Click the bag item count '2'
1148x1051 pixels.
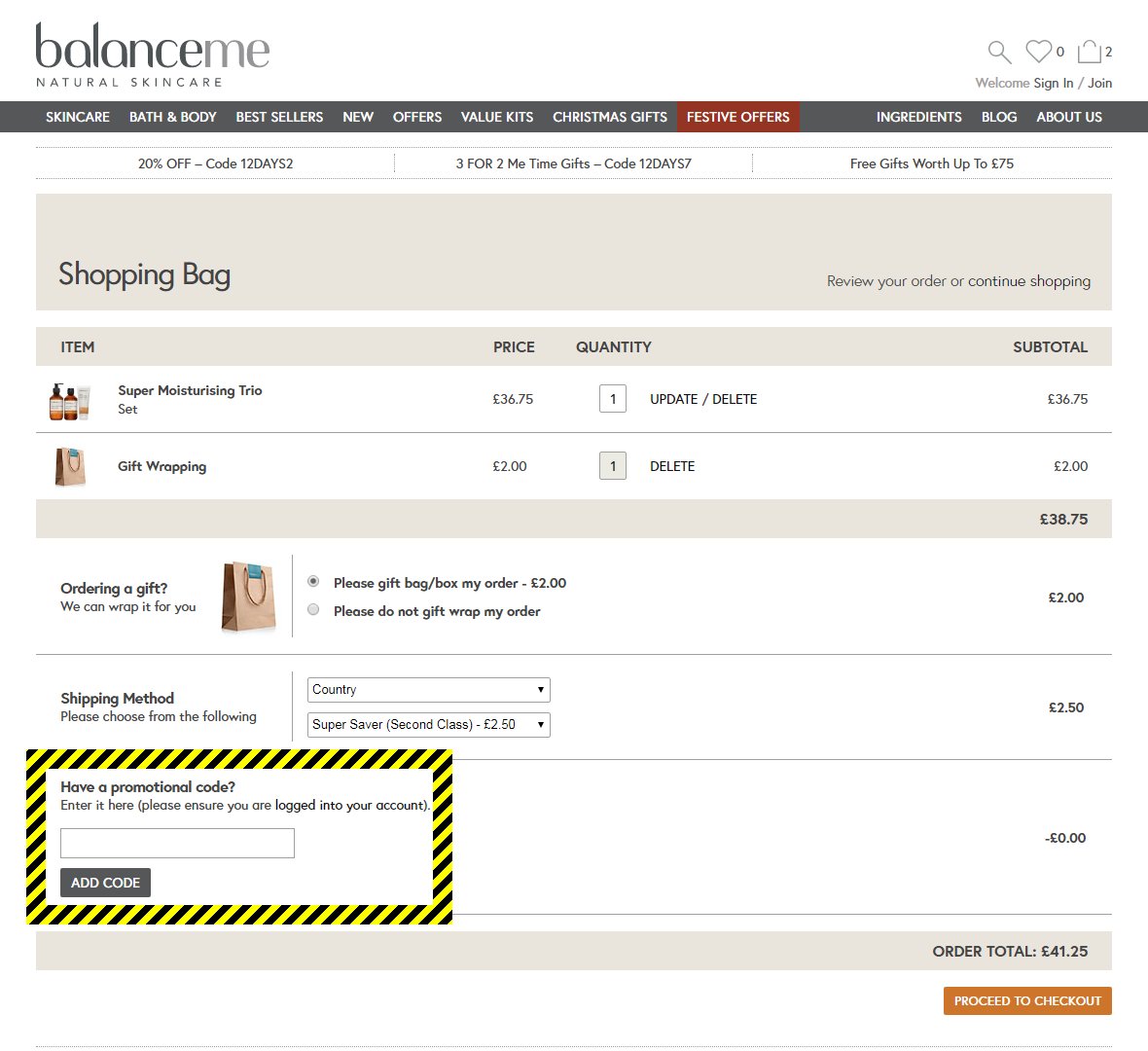coord(1108,52)
